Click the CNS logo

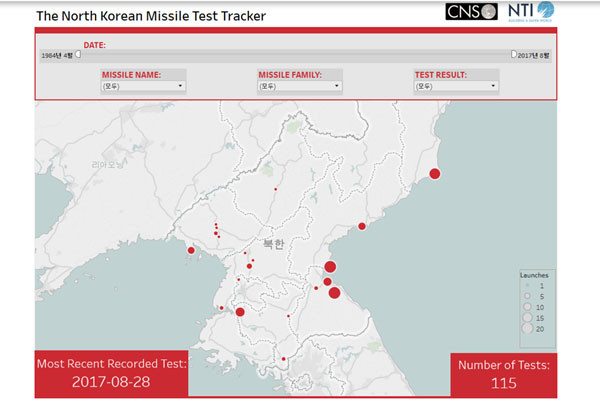pyautogui.click(x=471, y=11)
